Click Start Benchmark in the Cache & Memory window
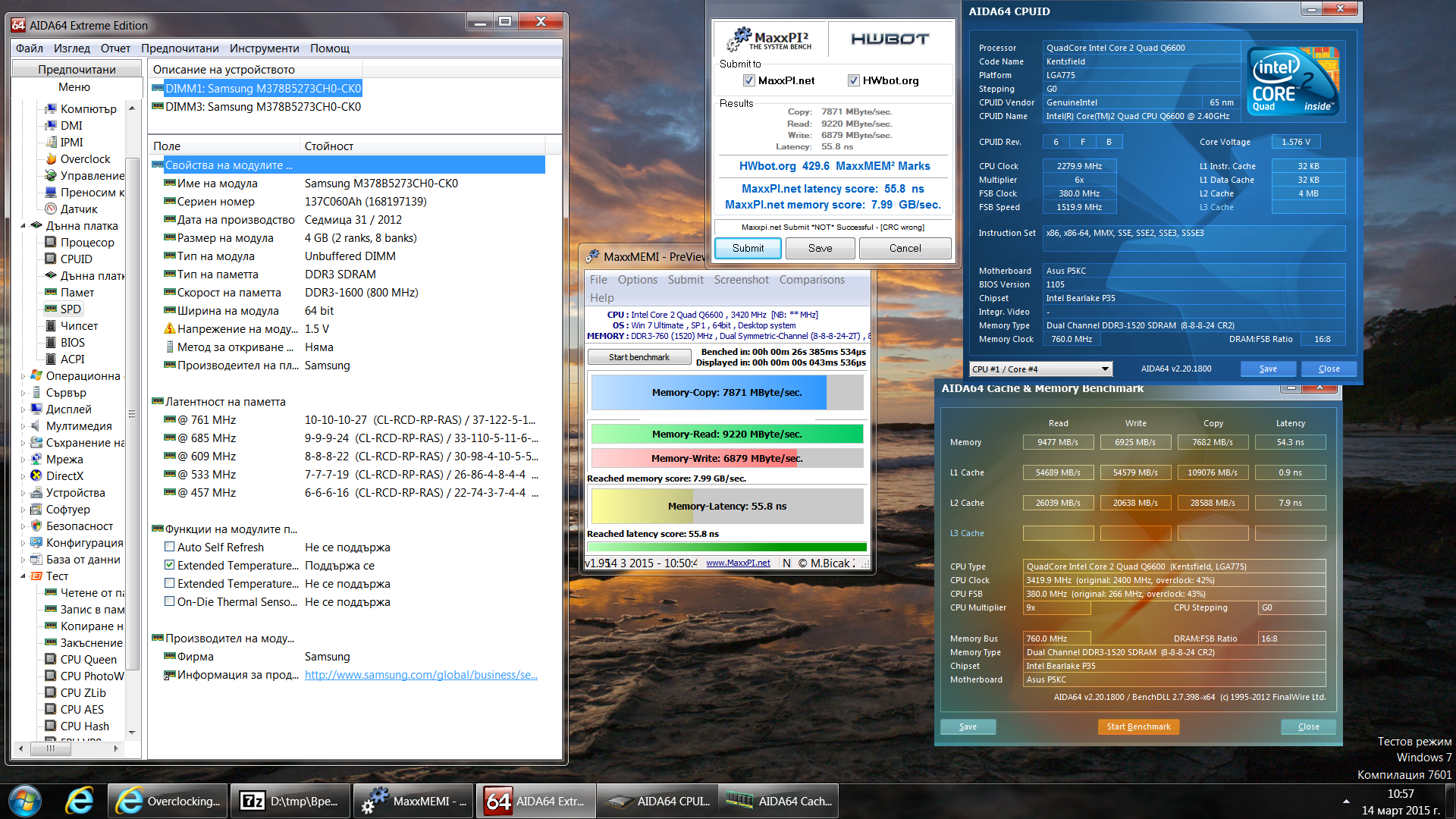The width and height of the screenshot is (1456, 819). point(1138,726)
